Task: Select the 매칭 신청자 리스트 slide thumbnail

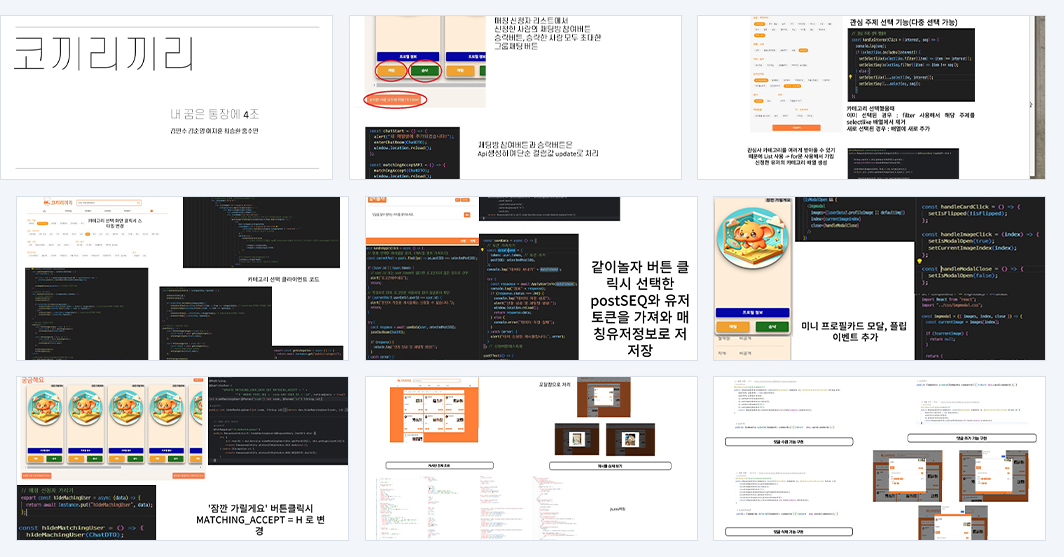Action: coord(515,98)
